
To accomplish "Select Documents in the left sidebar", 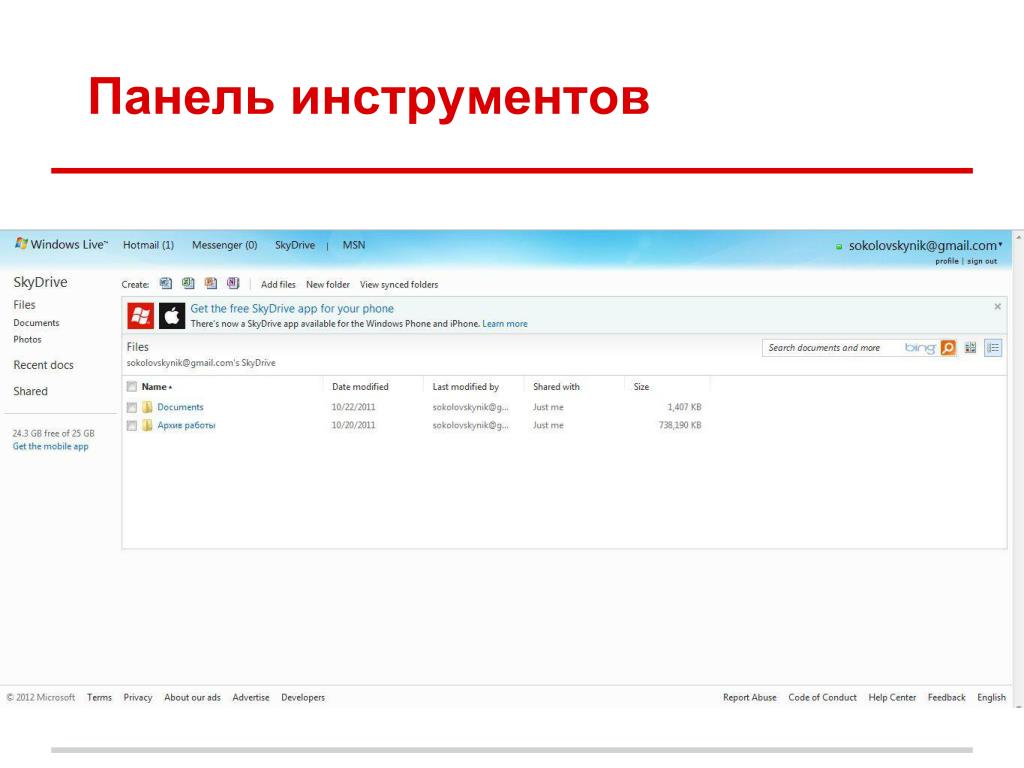I will pos(36,323).
